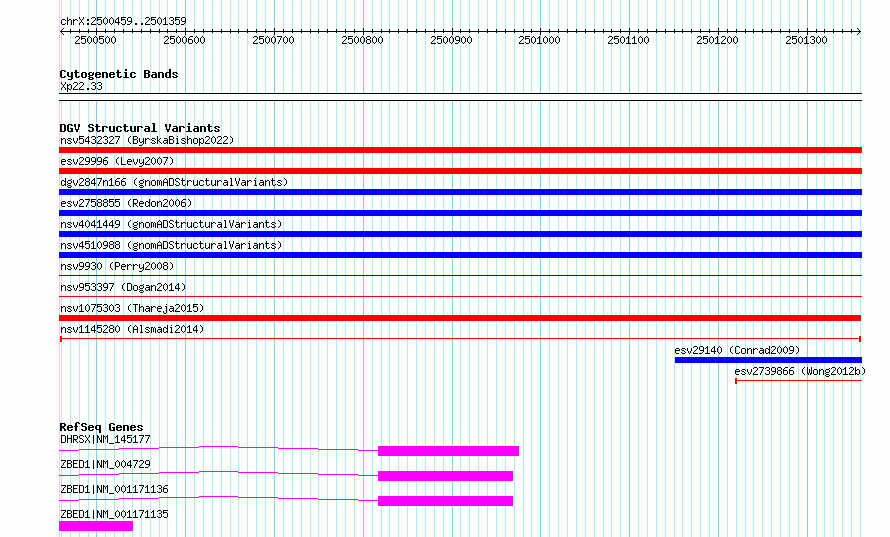The width and height of the screenshot is (890, 537).
Task: Open variant nsv1145280 (Alsmadi2014) label
Action: [132, 329]
